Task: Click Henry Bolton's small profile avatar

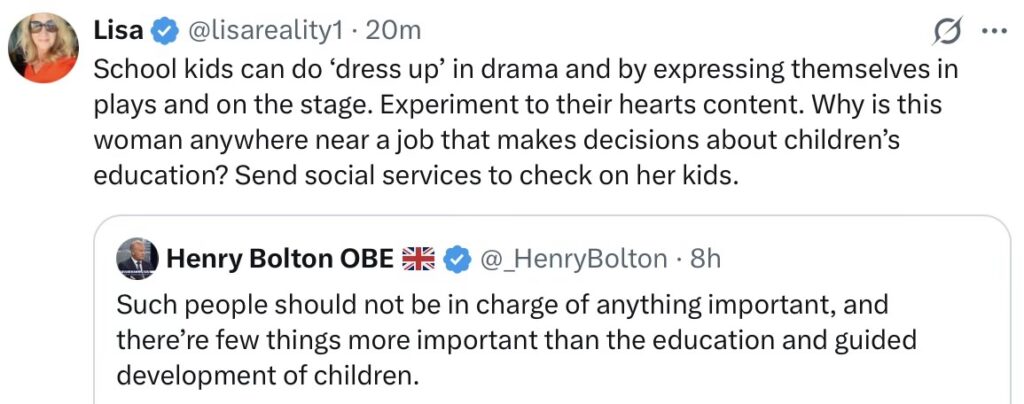Action: (136, 259)
